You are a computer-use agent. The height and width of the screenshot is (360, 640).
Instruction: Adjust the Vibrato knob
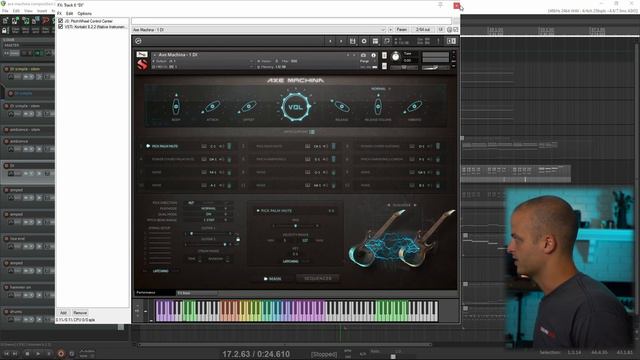[414, 107]
